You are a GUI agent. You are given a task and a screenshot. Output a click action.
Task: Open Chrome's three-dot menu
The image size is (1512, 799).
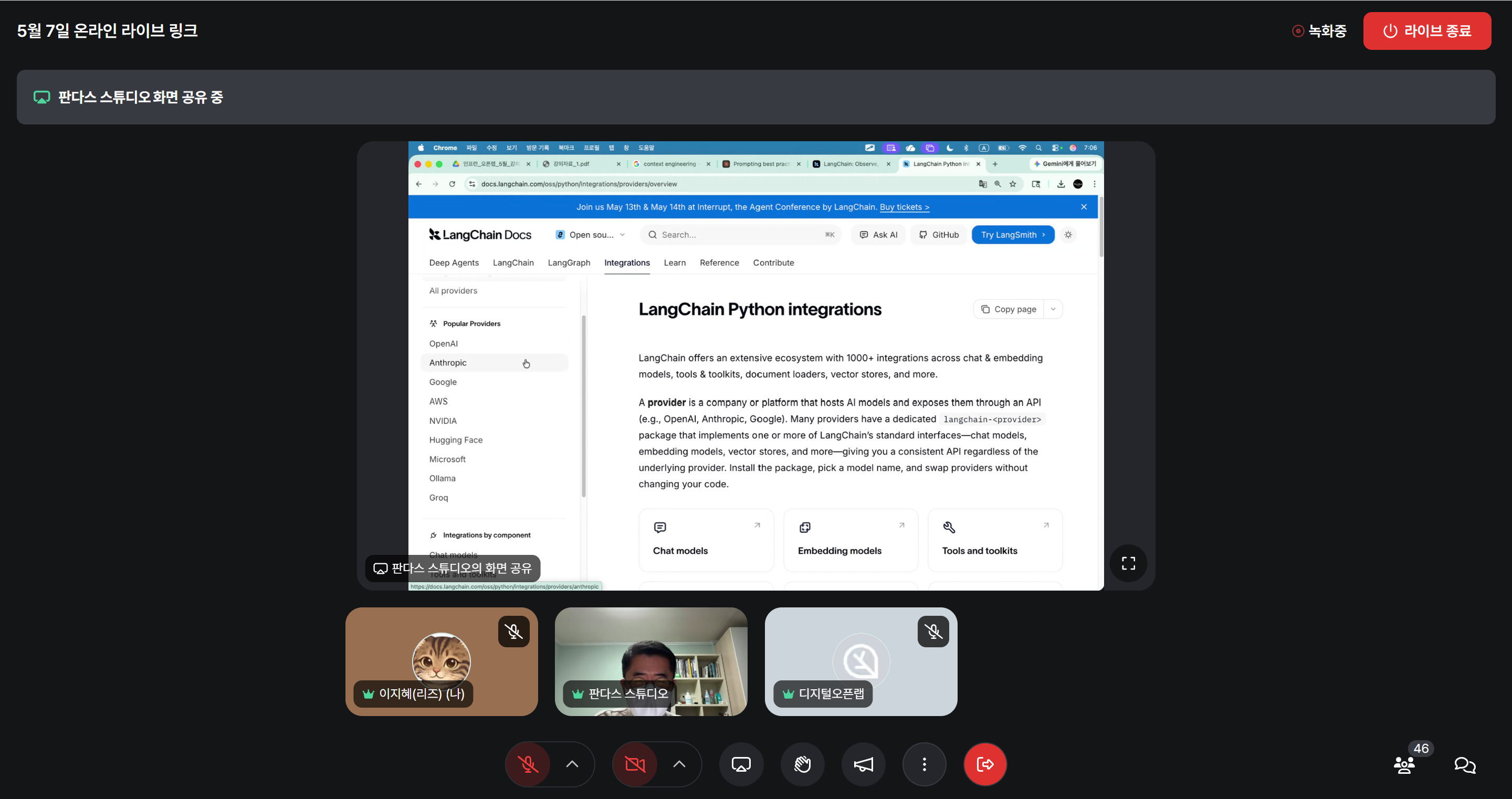(x=1094, y=184)
